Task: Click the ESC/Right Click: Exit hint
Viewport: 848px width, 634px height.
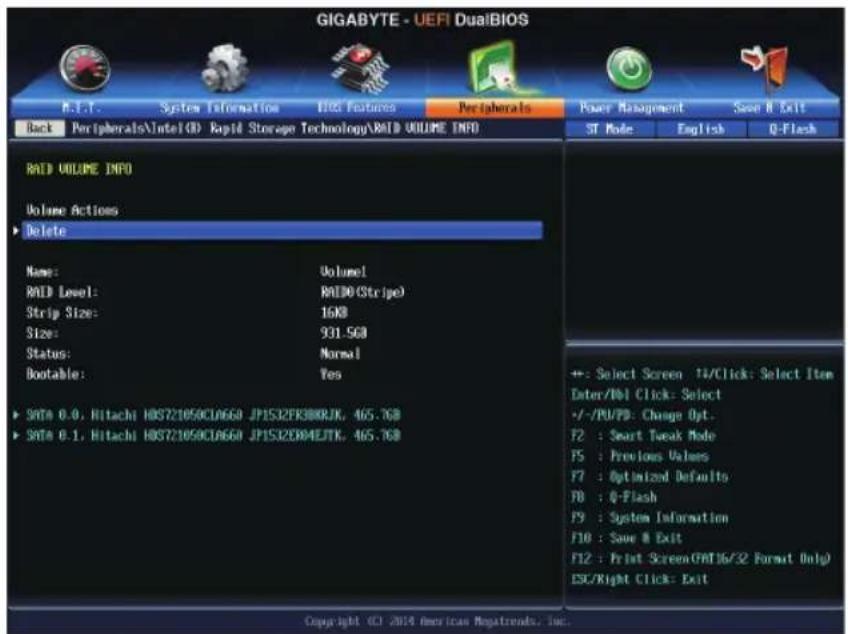Action: (639, 579)
